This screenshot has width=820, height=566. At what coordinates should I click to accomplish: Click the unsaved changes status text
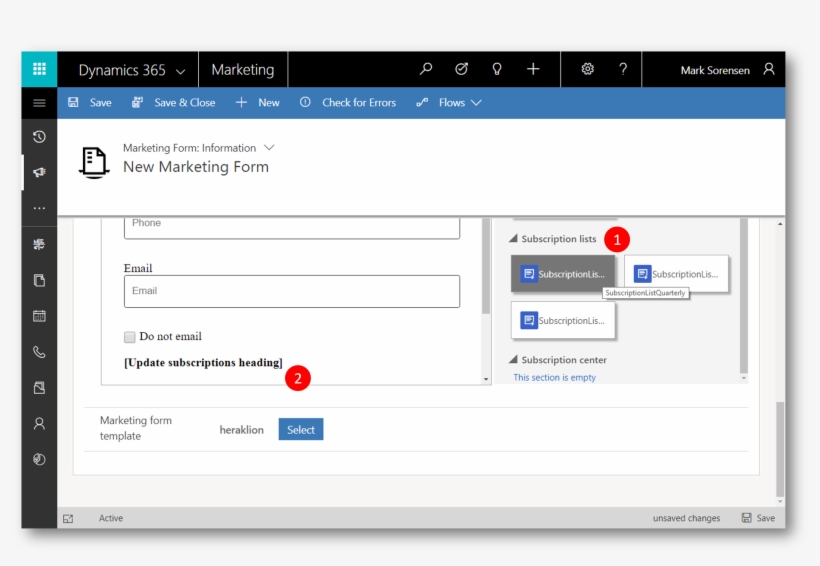(686, 518)
